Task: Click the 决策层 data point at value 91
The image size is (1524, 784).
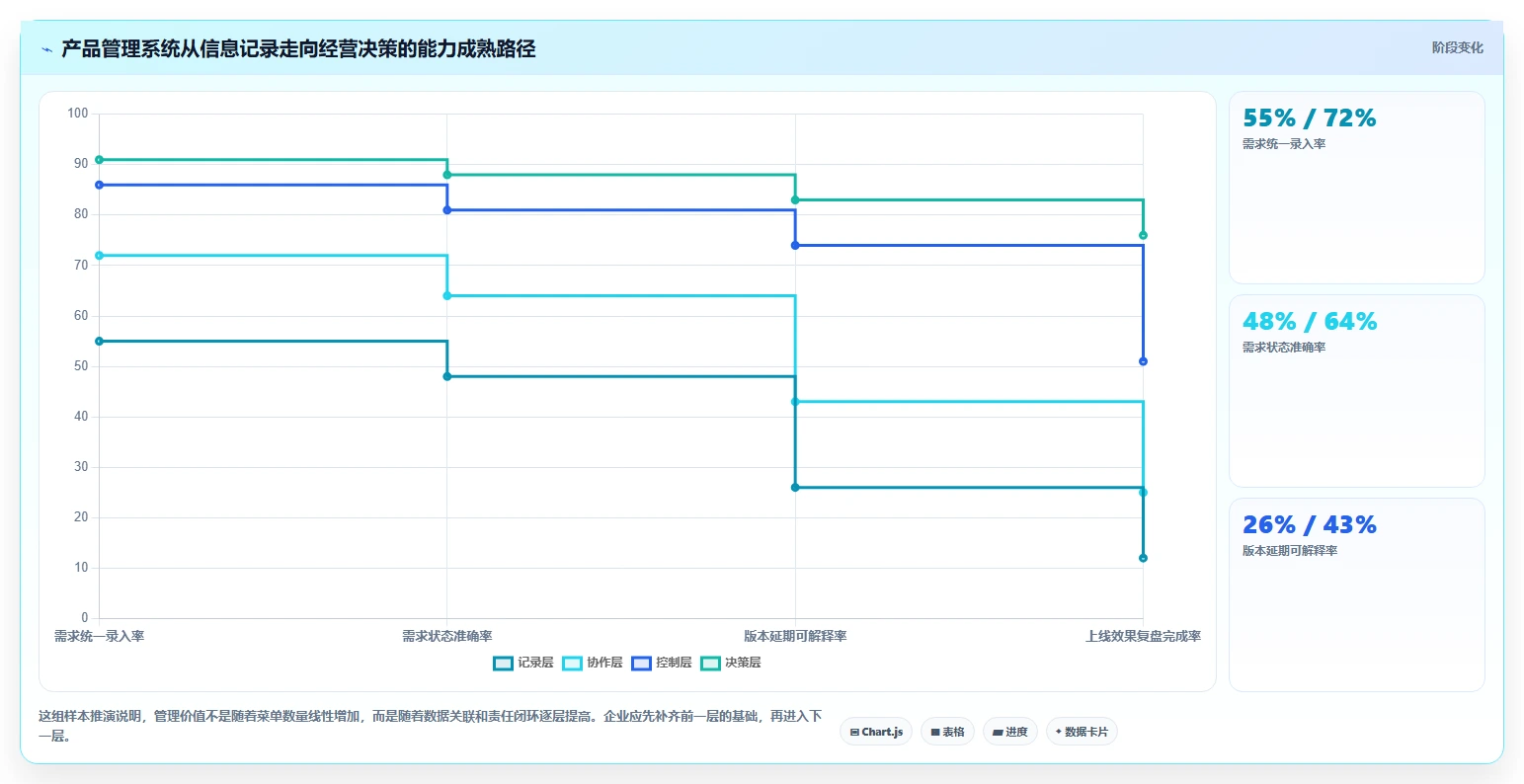Action: tap(99, 160)
